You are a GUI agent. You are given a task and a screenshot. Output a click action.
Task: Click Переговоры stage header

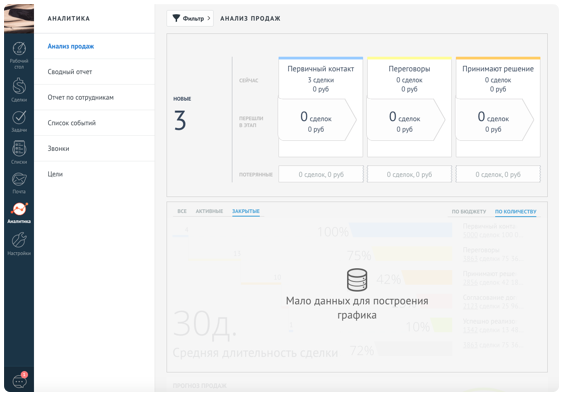(x=409, y=69)
